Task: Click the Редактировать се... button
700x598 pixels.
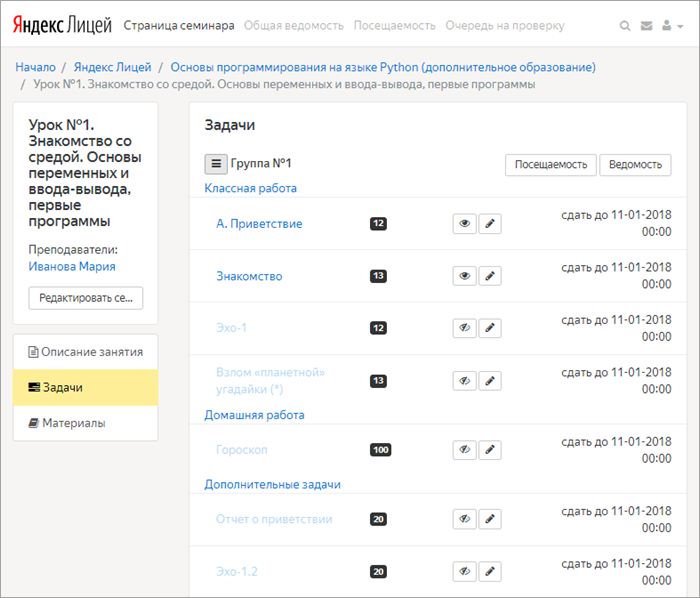Action: (x=86, y=298)
